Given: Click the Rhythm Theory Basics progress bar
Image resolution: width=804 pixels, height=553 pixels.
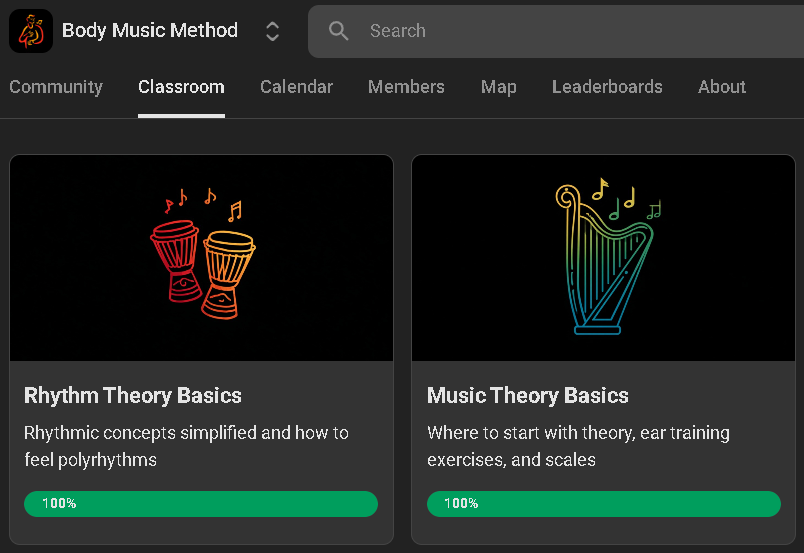Looking at the screenshot, I should [x=201, y=504].
